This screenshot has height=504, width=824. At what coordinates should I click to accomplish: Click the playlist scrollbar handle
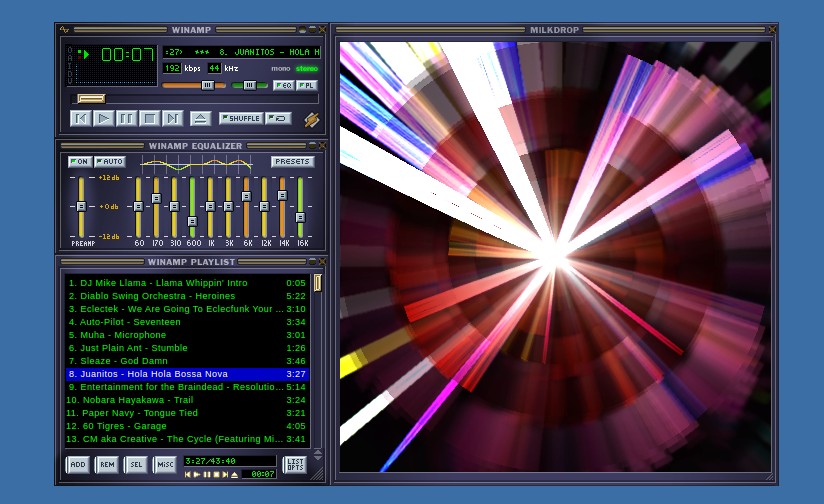pos(317,283)
